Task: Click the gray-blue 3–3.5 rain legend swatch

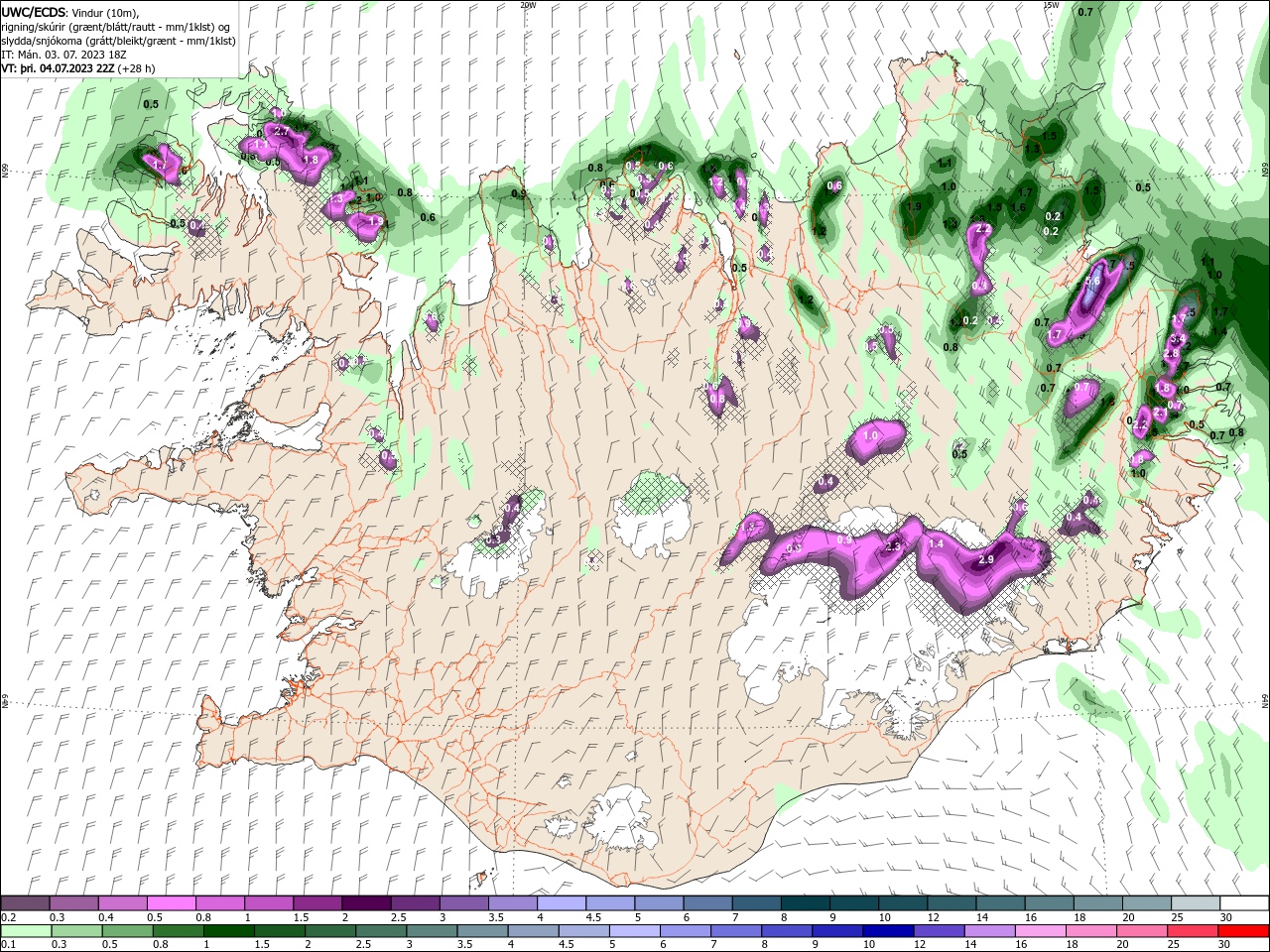Action: coord(432,931)
